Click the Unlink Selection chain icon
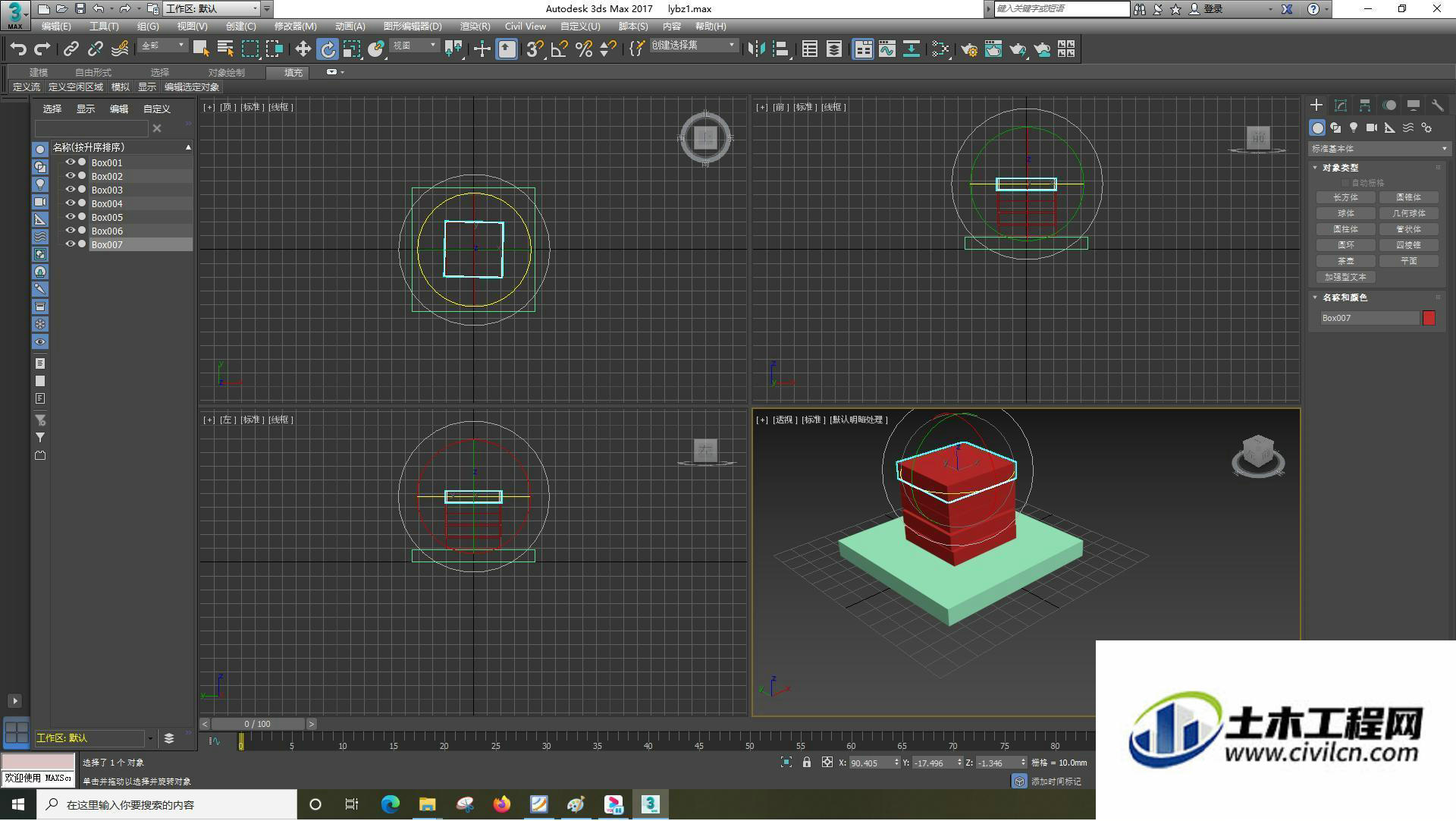This screenshot has height=821, width=1456. (96, 49)
